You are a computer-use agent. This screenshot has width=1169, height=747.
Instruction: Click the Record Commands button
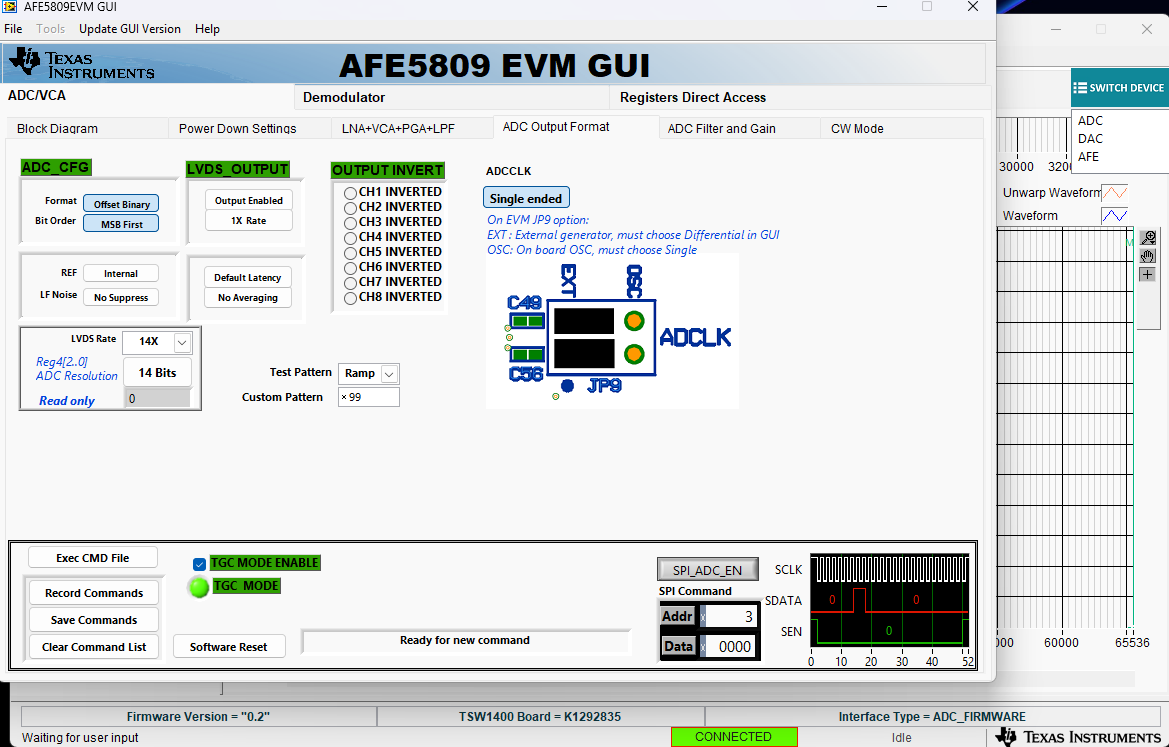pos(94,593)
